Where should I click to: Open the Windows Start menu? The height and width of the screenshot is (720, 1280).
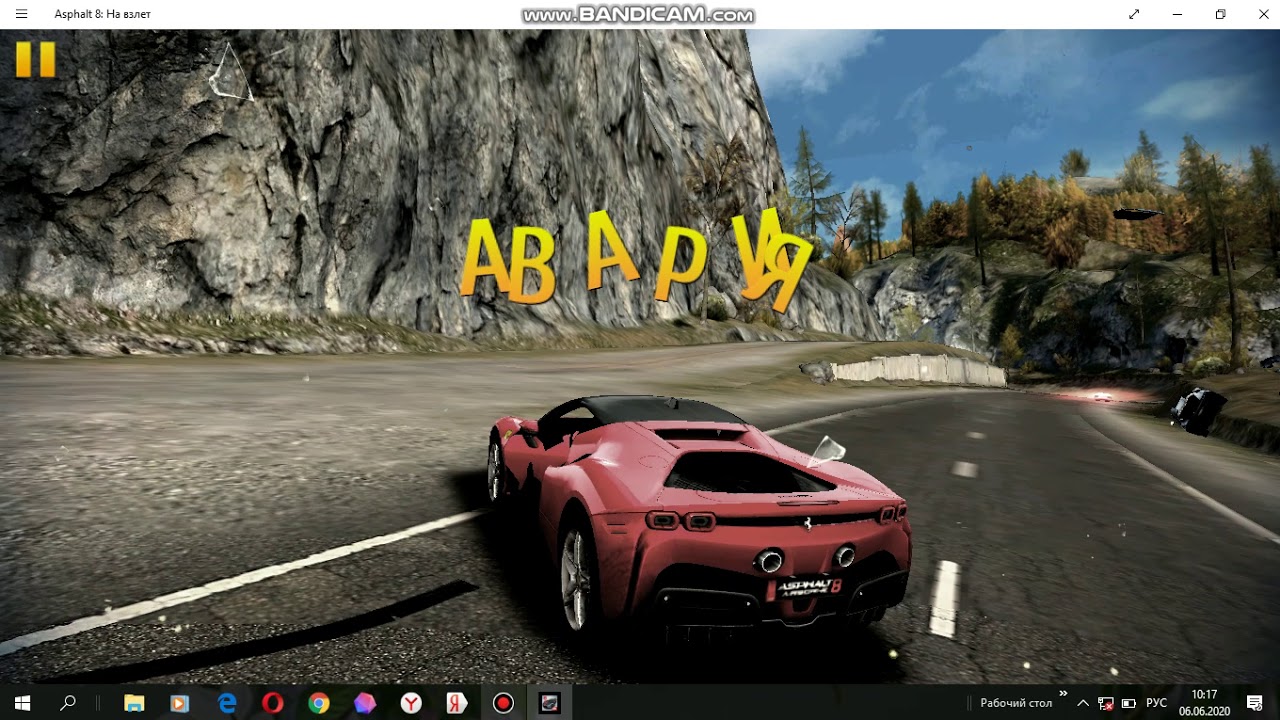pos(22,703)
